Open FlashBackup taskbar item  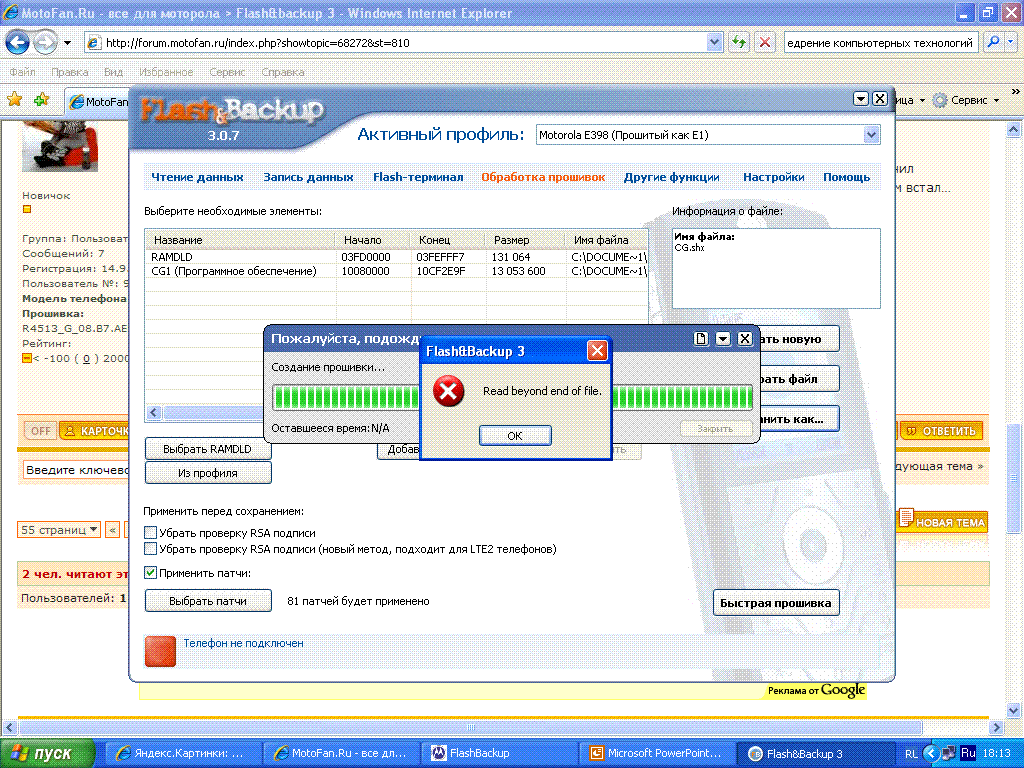tap(500, 753)
